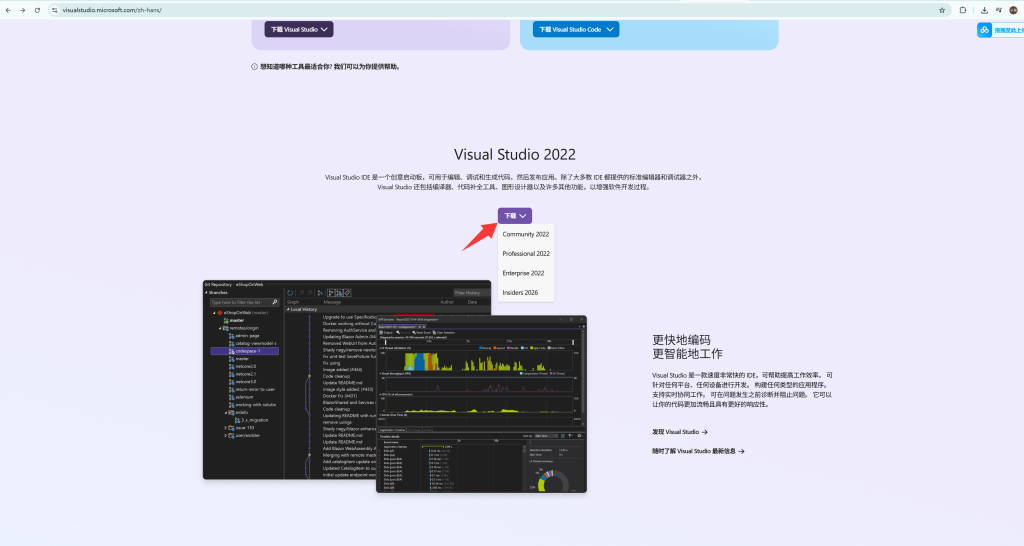1024x546 pixels.
Task: Choose Insiders 2026 in the download menu
Action: click(520, 292)
